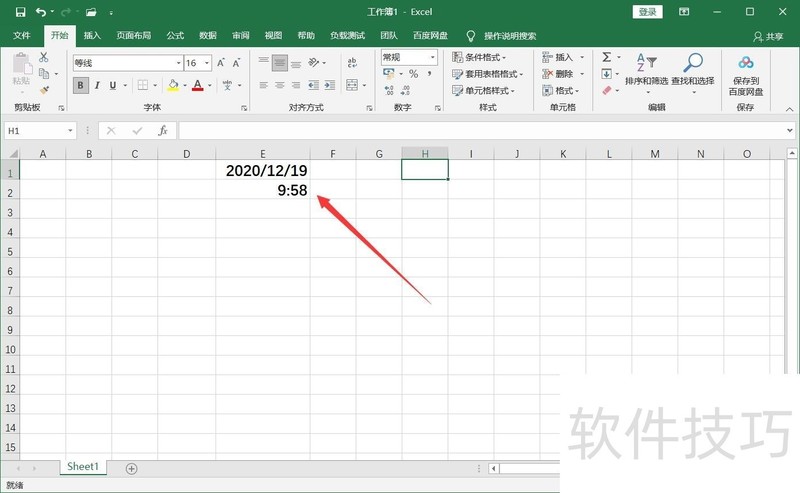Open the font color dropdown arrow
800x493 pixels.
click(210, 85)
